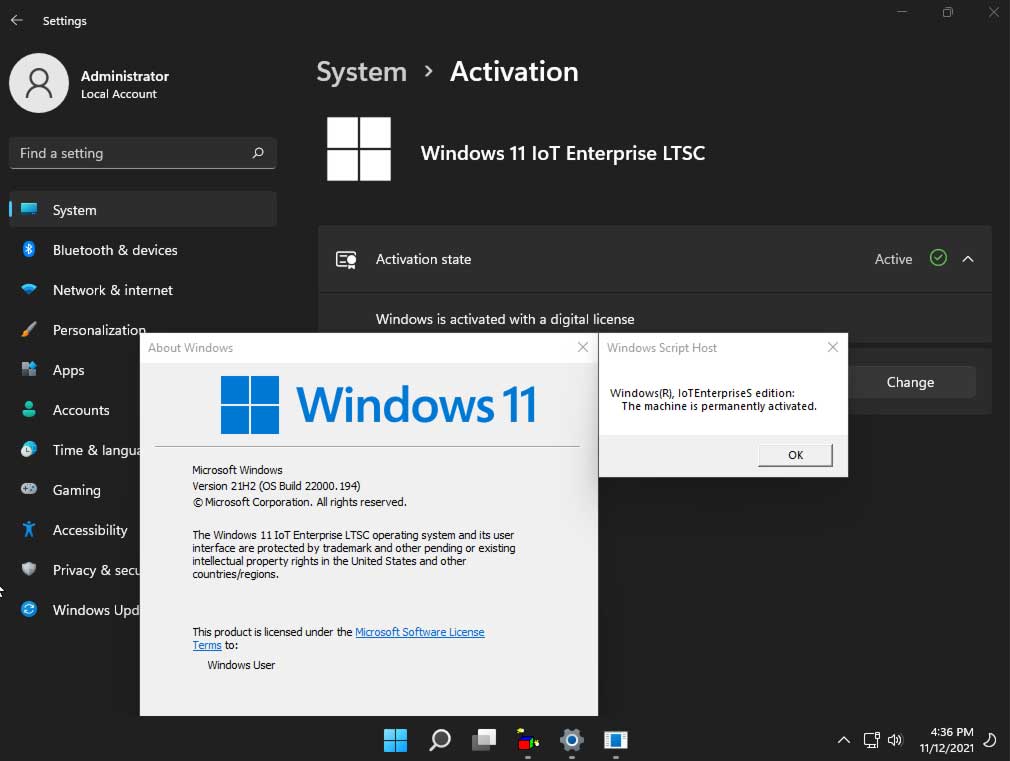
Task: Show hidden tray icons chevron
Action: [x=843, y=740]
